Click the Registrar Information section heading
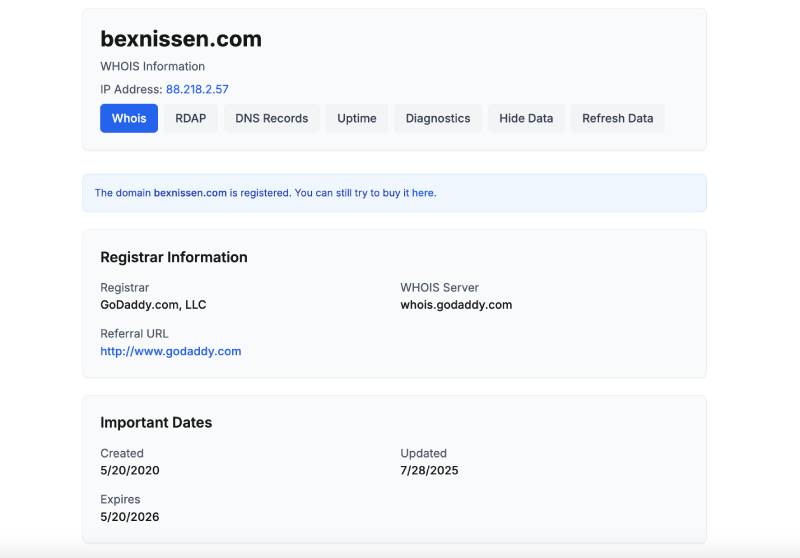 point(173,257)
